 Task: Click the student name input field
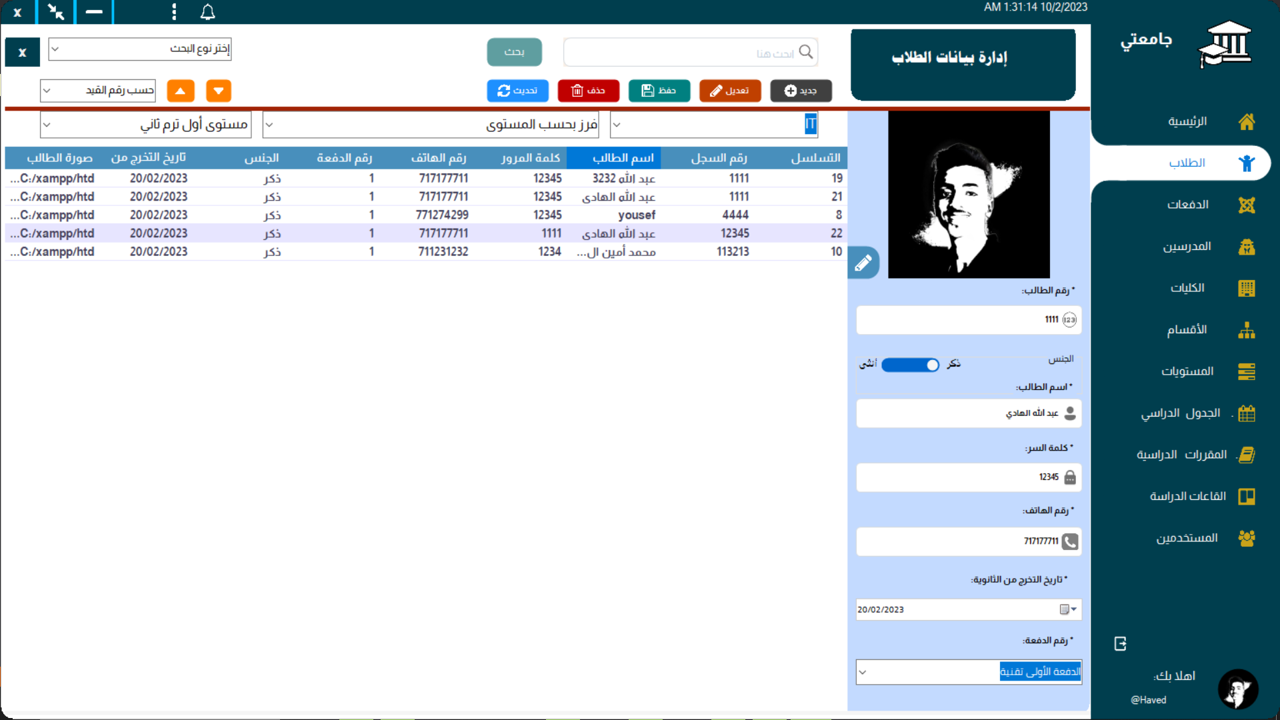tap(960, 413)
